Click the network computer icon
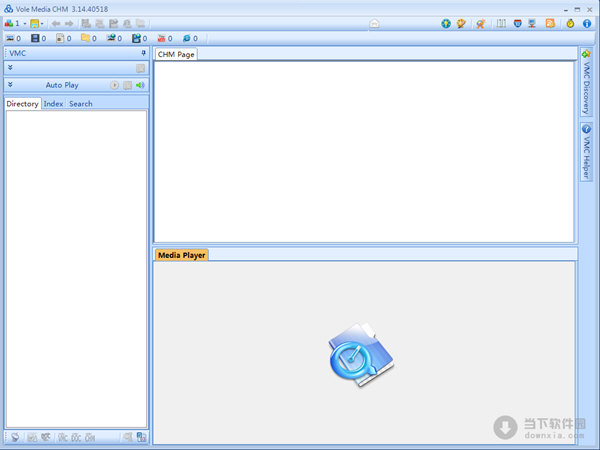Image resolution: width=600 pixels, height=450 pixels. (x=532, y=24)
